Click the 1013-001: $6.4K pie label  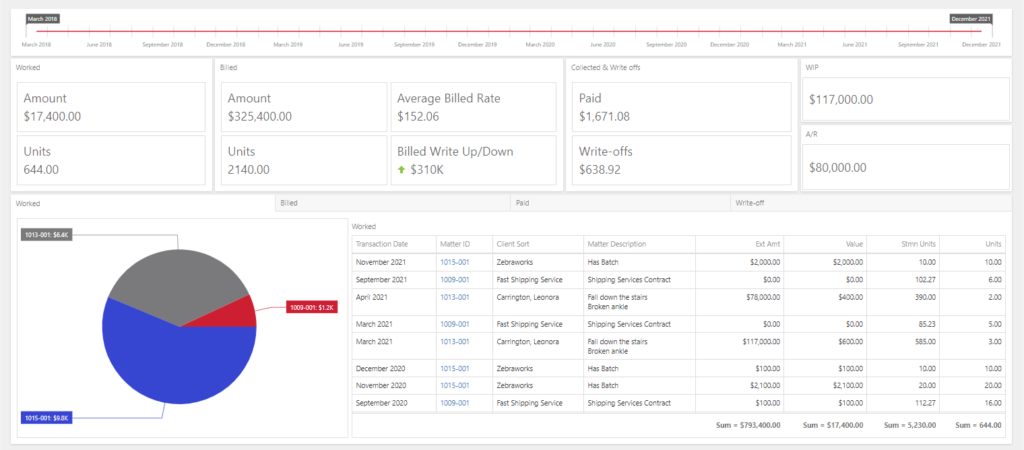46,234
